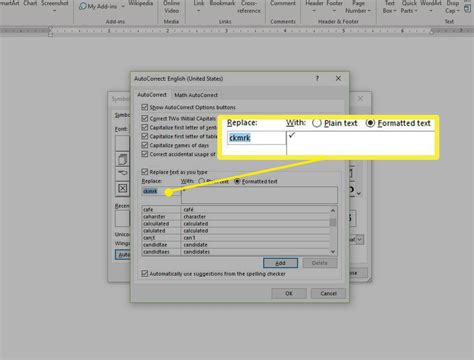Select the candidtae row in the list

pos(235,245)
